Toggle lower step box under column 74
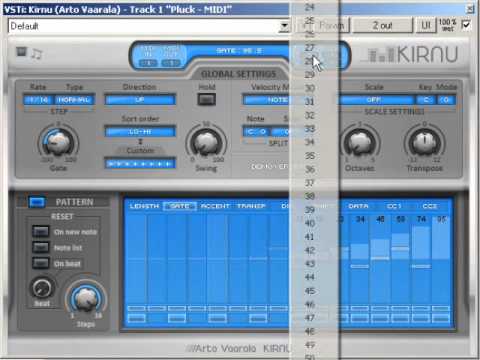The image size is (480, 360). 421,318
